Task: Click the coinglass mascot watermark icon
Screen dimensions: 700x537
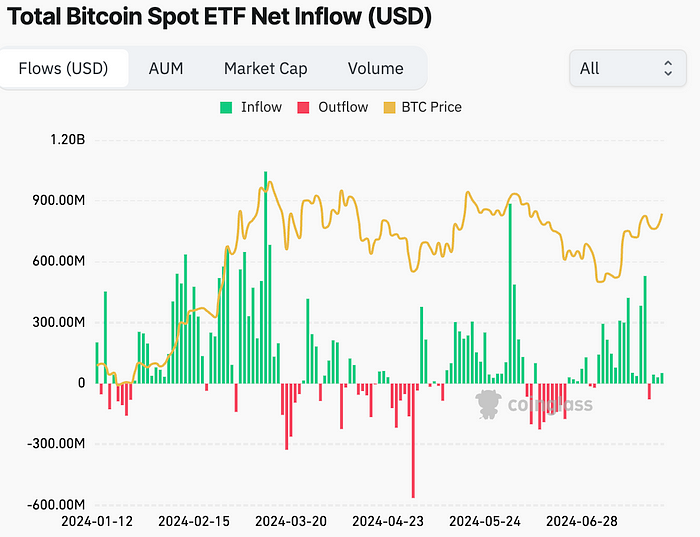Action: tap(488, 404)
